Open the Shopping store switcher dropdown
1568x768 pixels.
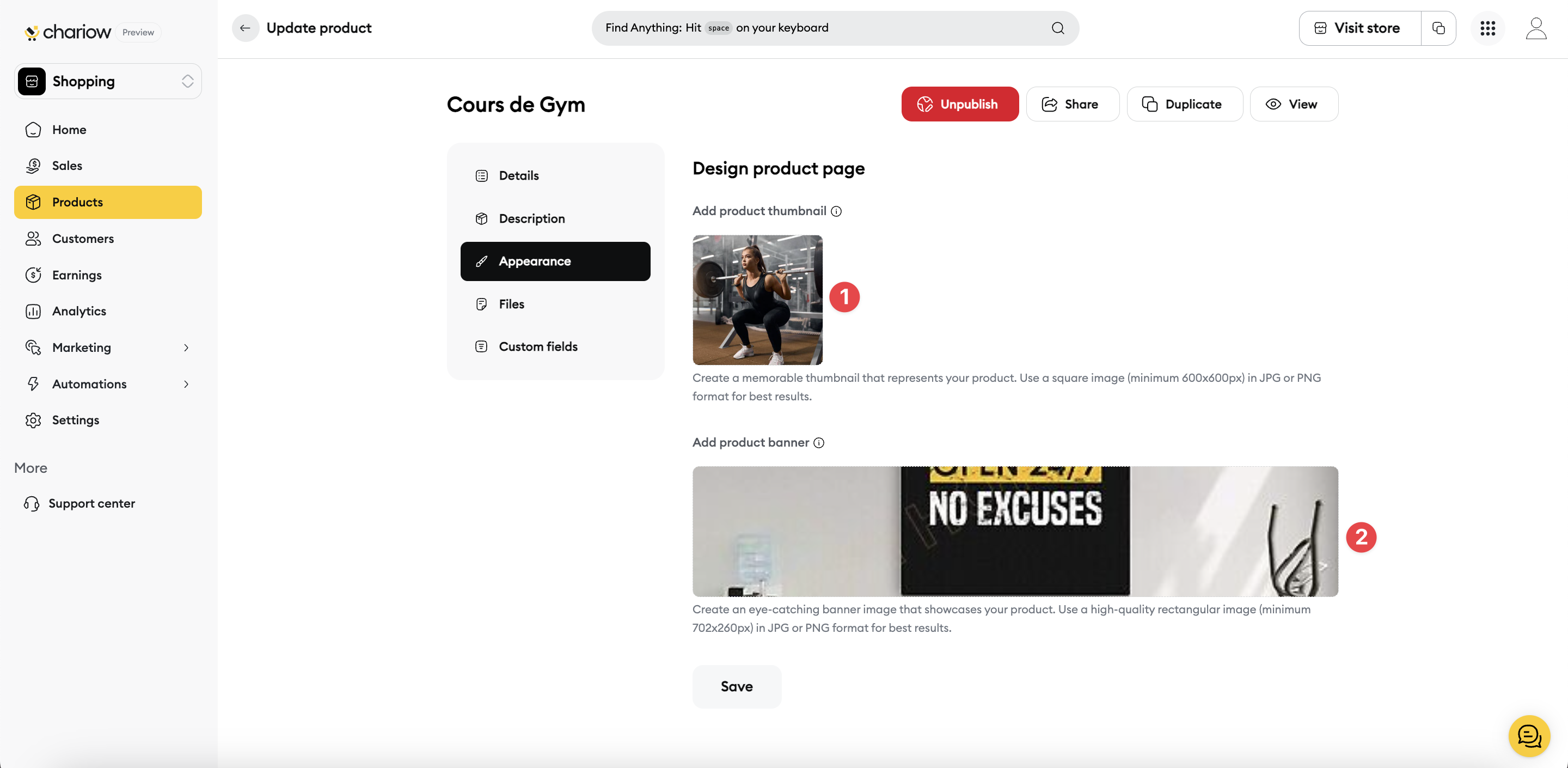pyautogui.click(x=108, y=81)
